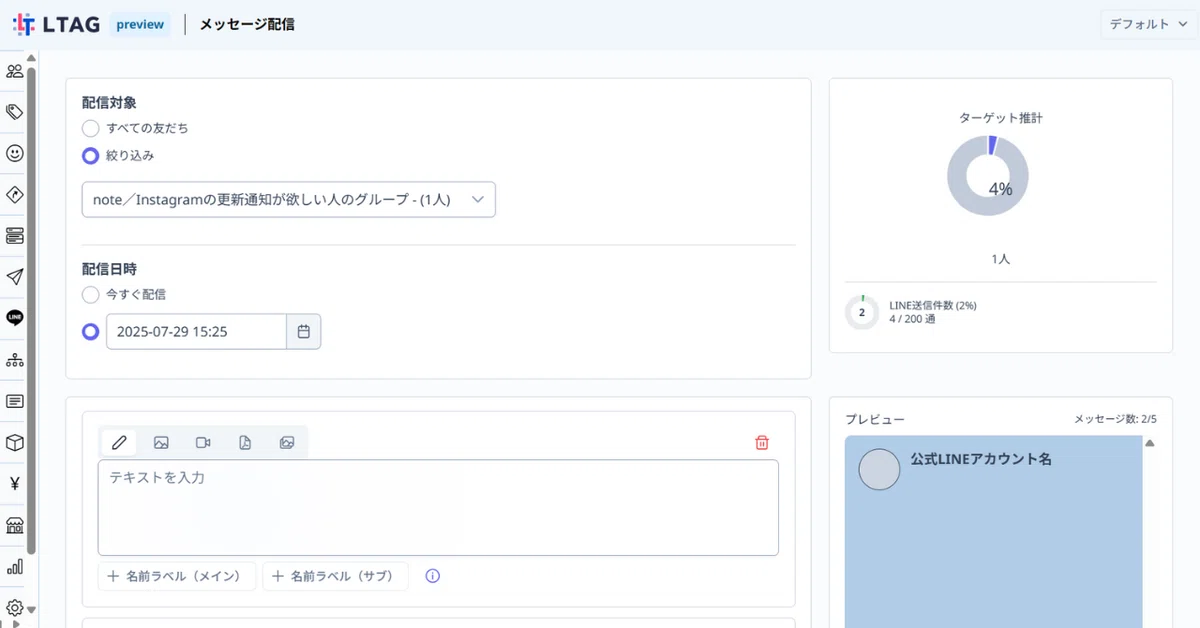Open the yen currency sidebar icon
Viewport: 1200px width, 628px height.
pos(14,484)
